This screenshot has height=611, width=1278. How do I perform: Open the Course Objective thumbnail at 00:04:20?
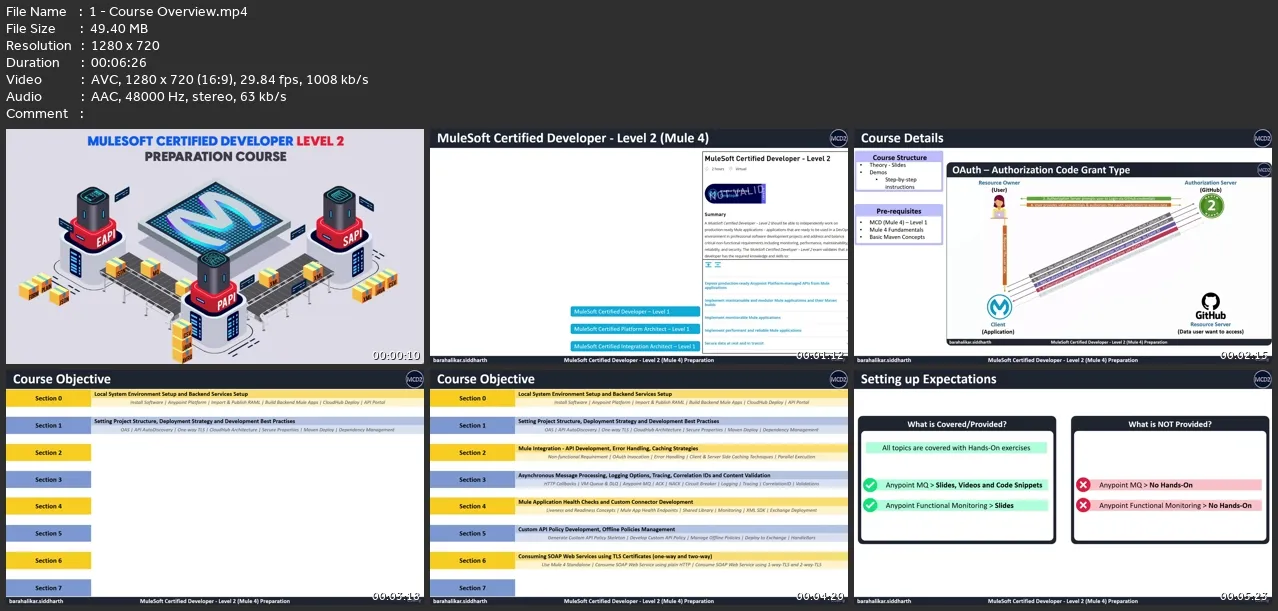tap(639, 488)
